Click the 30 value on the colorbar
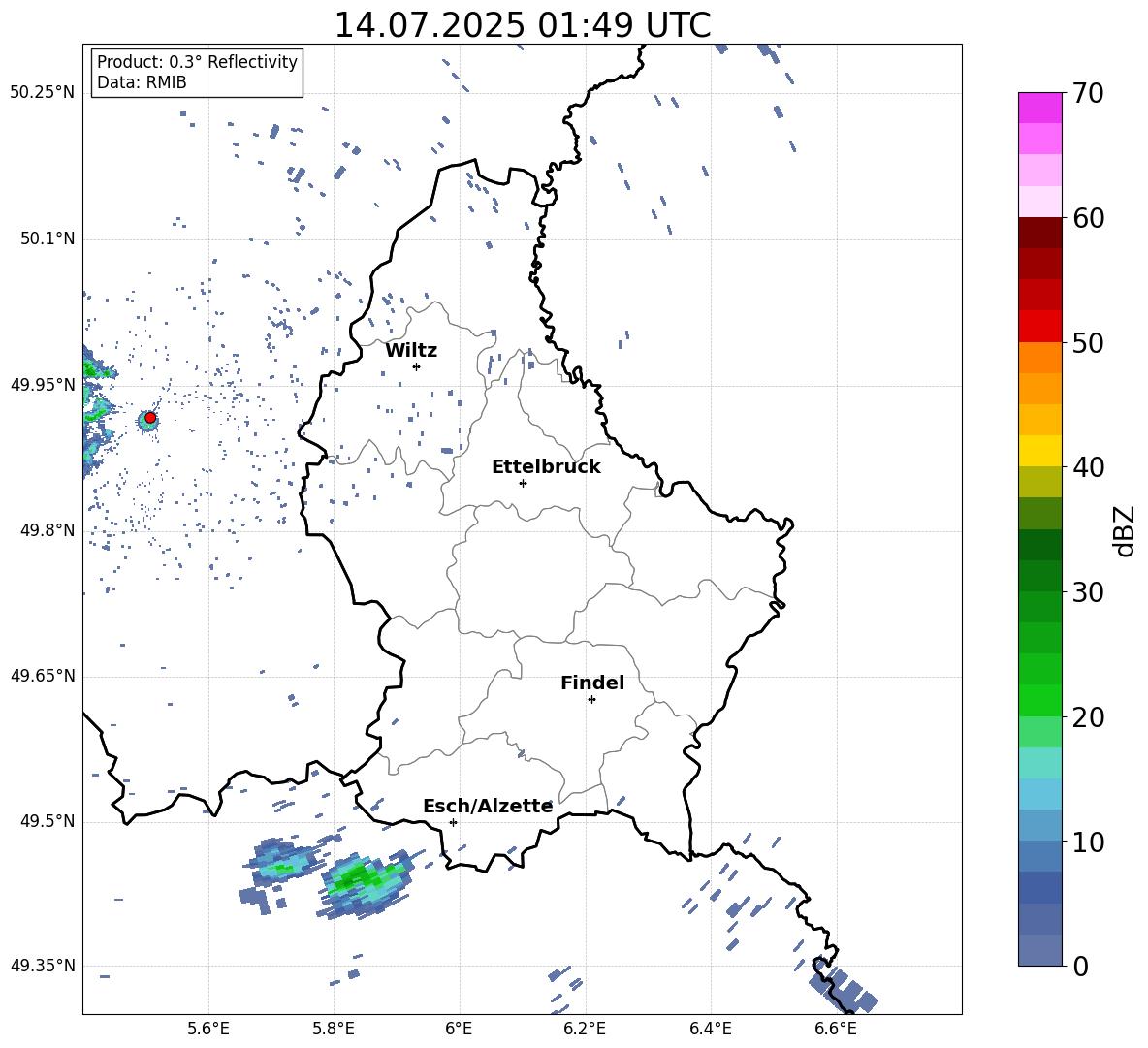Image resolution: width=1148 pixels, height=1048 pixels. pyautogui.click(x=1088, y=592)
